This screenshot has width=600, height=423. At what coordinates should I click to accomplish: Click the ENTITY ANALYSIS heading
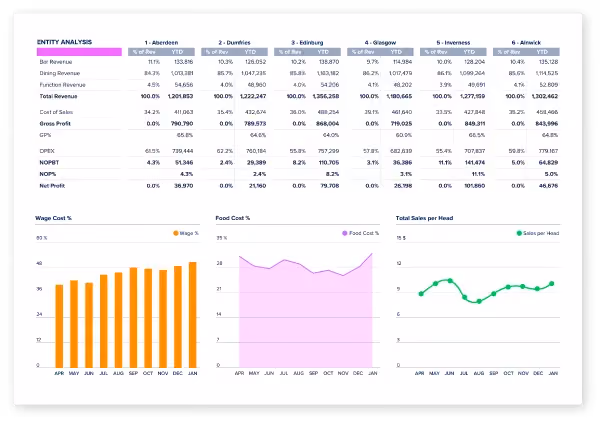pyautogui.click(x=64, y=42)
